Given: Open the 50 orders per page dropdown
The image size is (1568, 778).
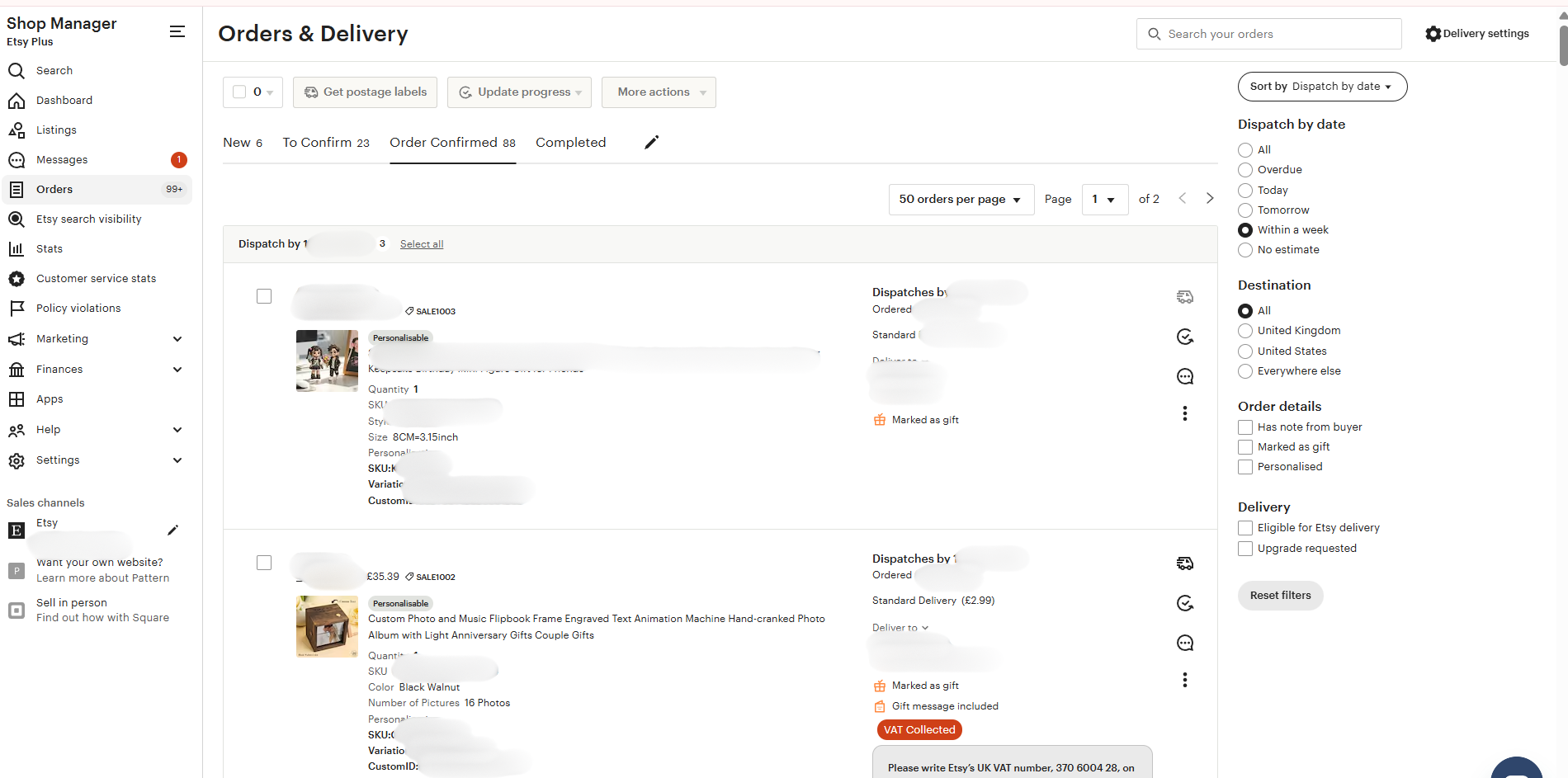Looking at the screenshot, I should [x=961, y=200].
